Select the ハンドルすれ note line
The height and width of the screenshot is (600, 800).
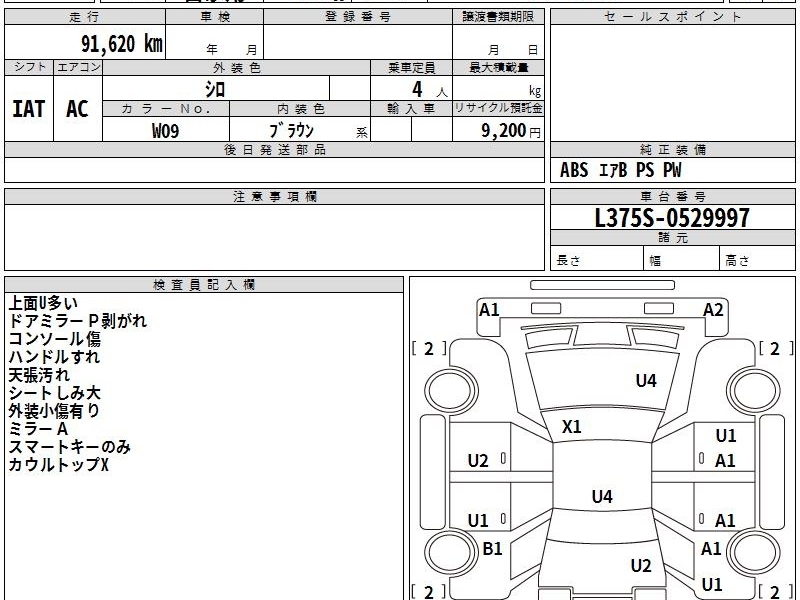54,357
